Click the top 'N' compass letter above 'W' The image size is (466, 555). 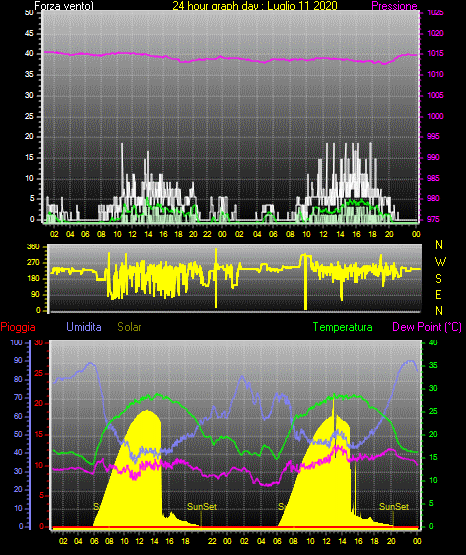(439, 245)
